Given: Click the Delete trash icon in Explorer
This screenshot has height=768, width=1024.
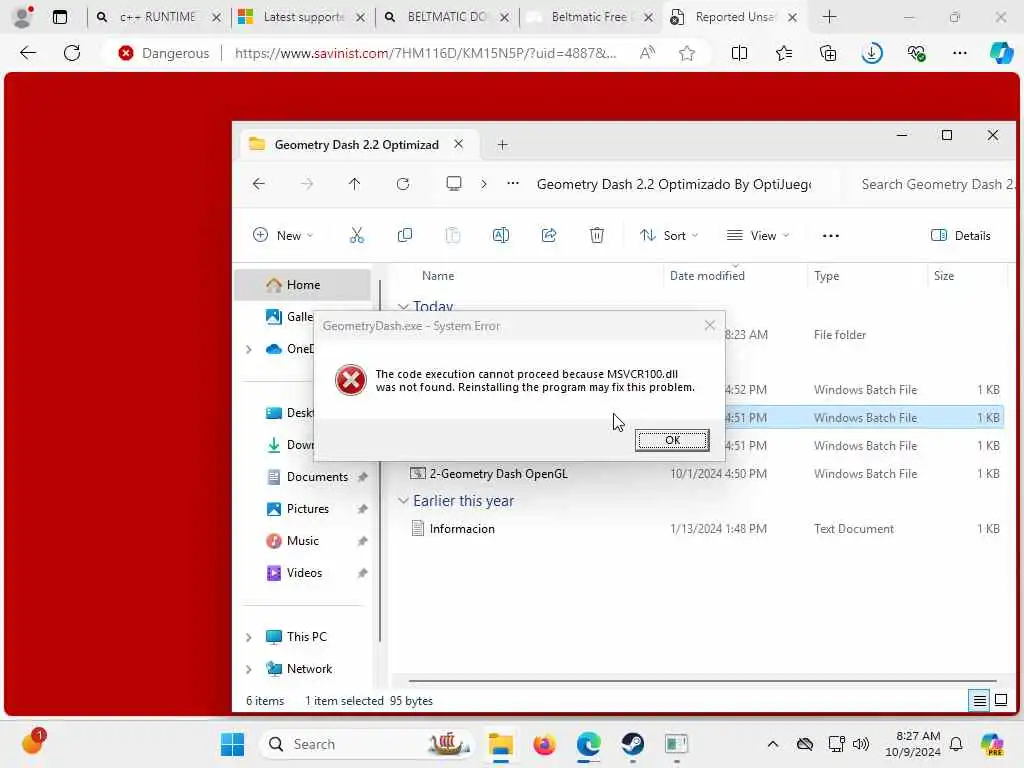Looking at the screenshot, I should [x=597, y=235].
